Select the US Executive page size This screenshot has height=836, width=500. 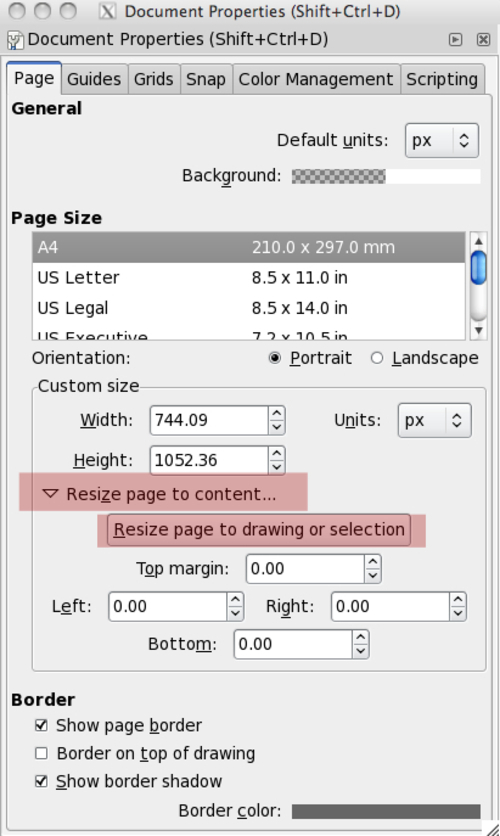point(249,333)
